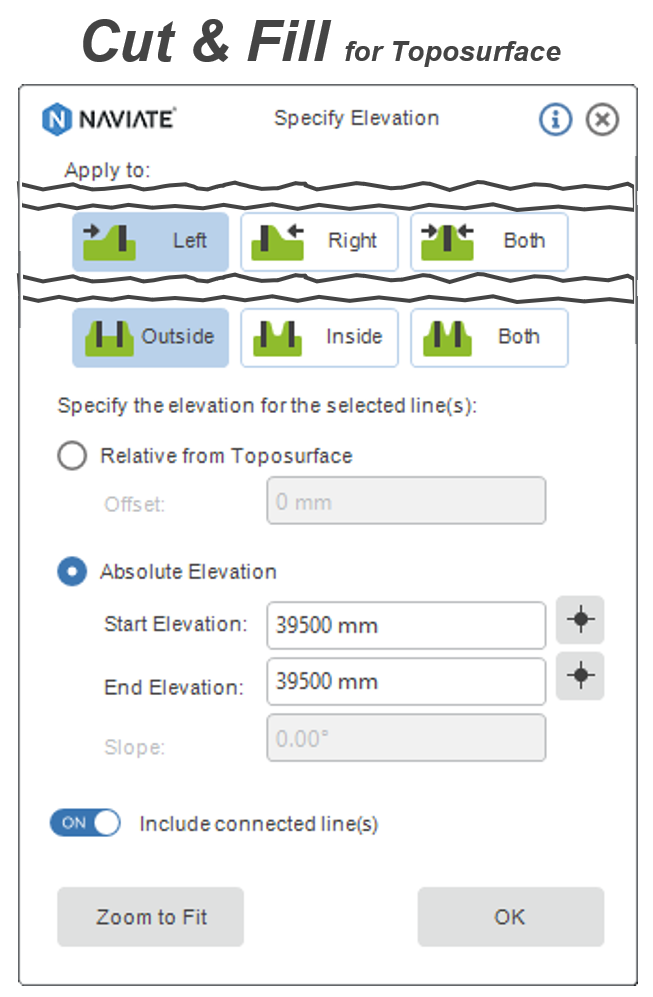Switch apply mode to Right
This screenshot has width=653, height=997.
(x=319, y=240)
